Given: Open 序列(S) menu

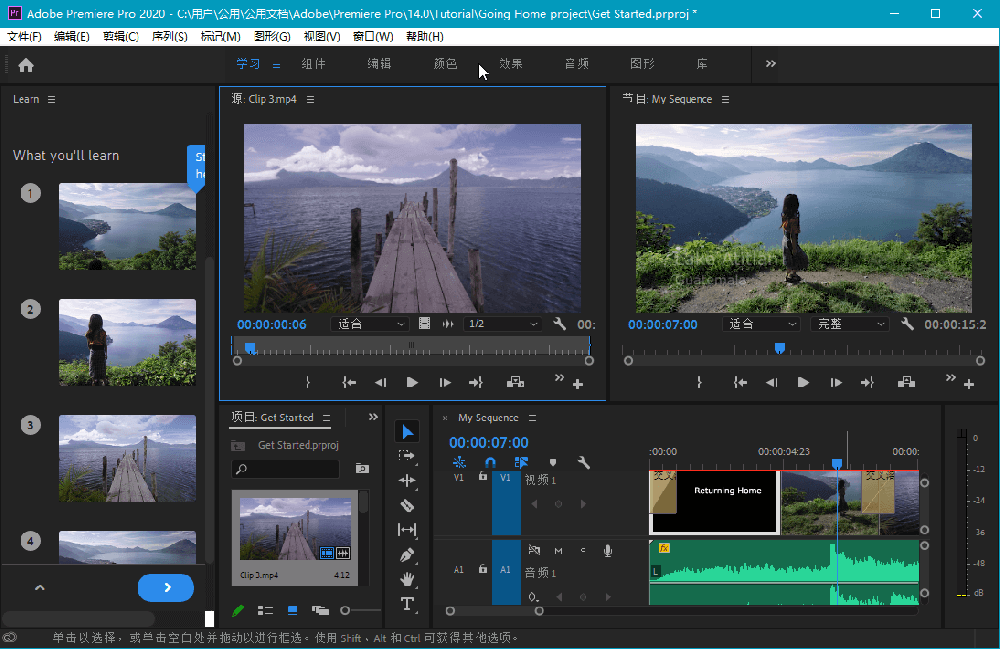Looking at the screenshot, I should click(x=169, y=36).
